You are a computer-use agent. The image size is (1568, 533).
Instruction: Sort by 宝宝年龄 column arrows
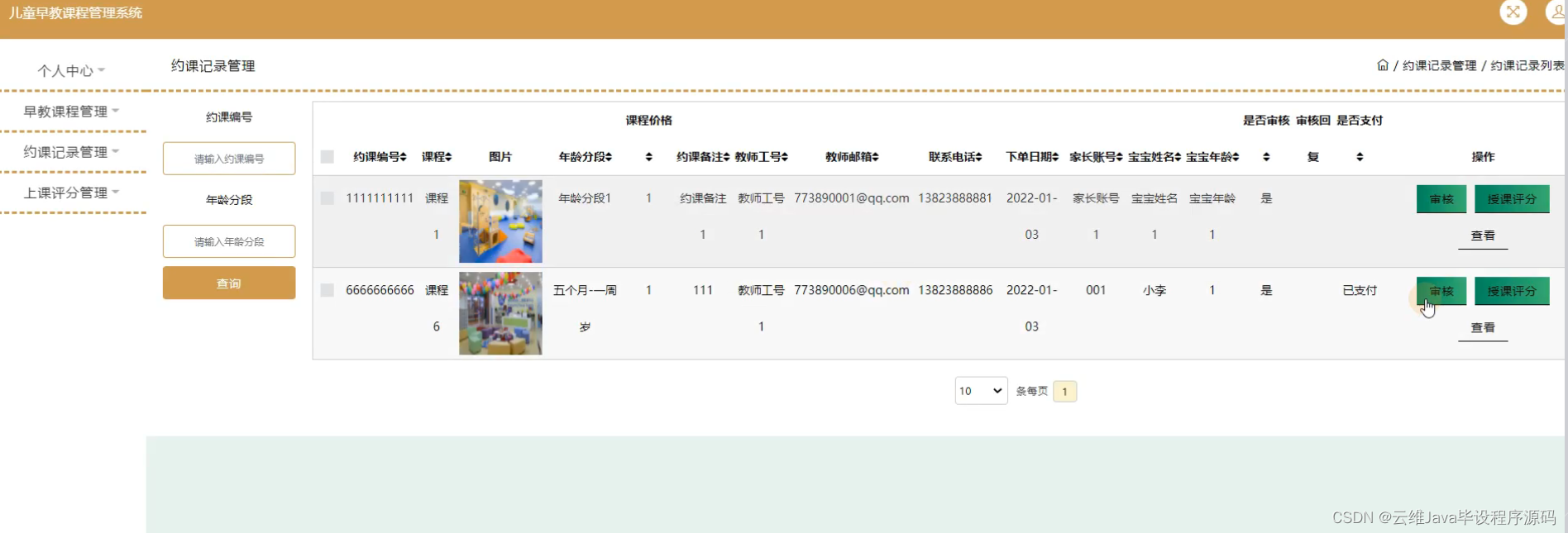1236,157
